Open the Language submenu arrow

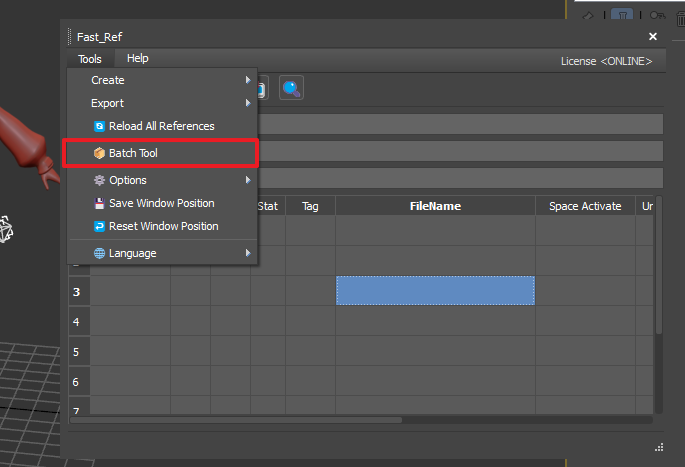(247, 253)
